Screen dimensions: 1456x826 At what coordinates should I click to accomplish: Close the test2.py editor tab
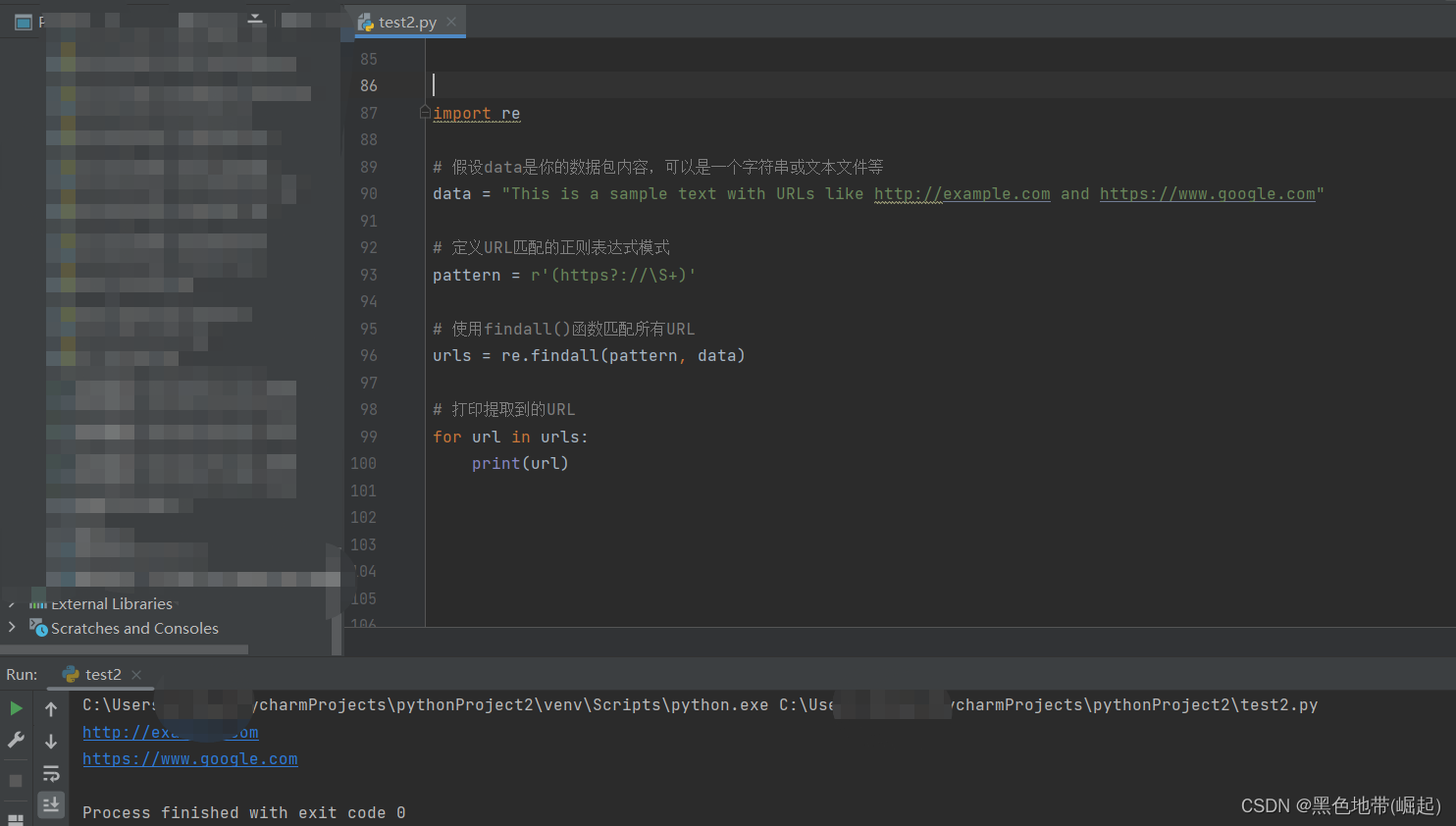point(451,22)
